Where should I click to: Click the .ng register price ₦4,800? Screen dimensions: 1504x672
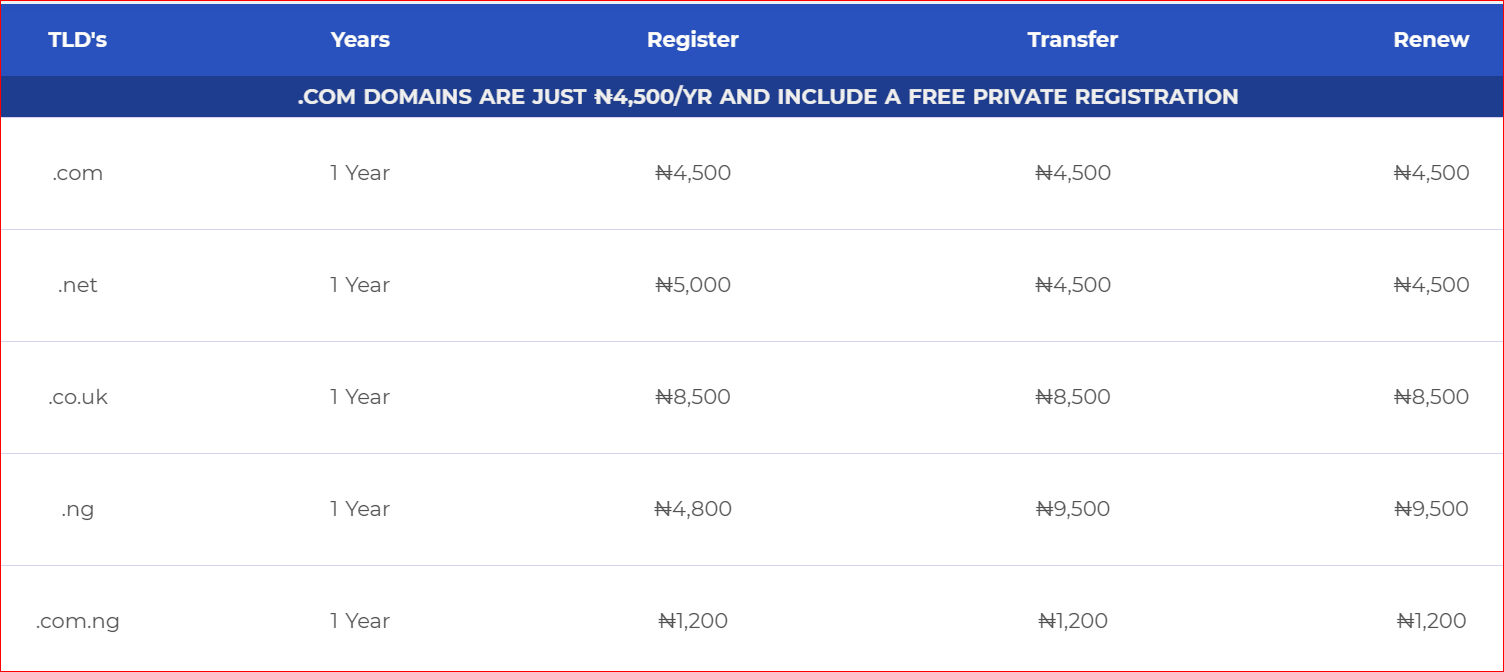(x=692, y=509)
